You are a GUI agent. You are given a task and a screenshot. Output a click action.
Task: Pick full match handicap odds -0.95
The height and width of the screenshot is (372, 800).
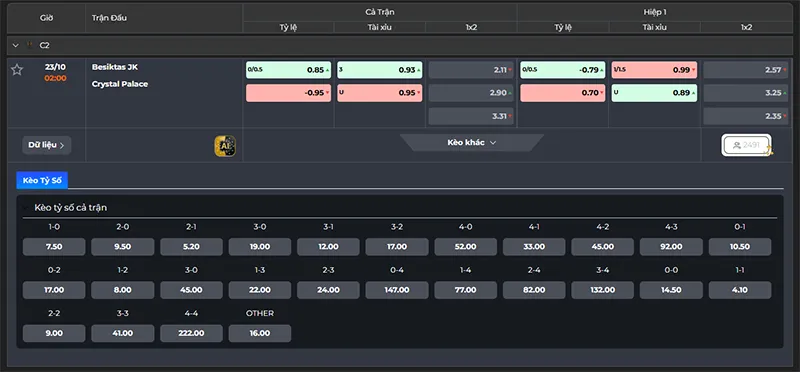pyautogui.click(x=288, y=93)
